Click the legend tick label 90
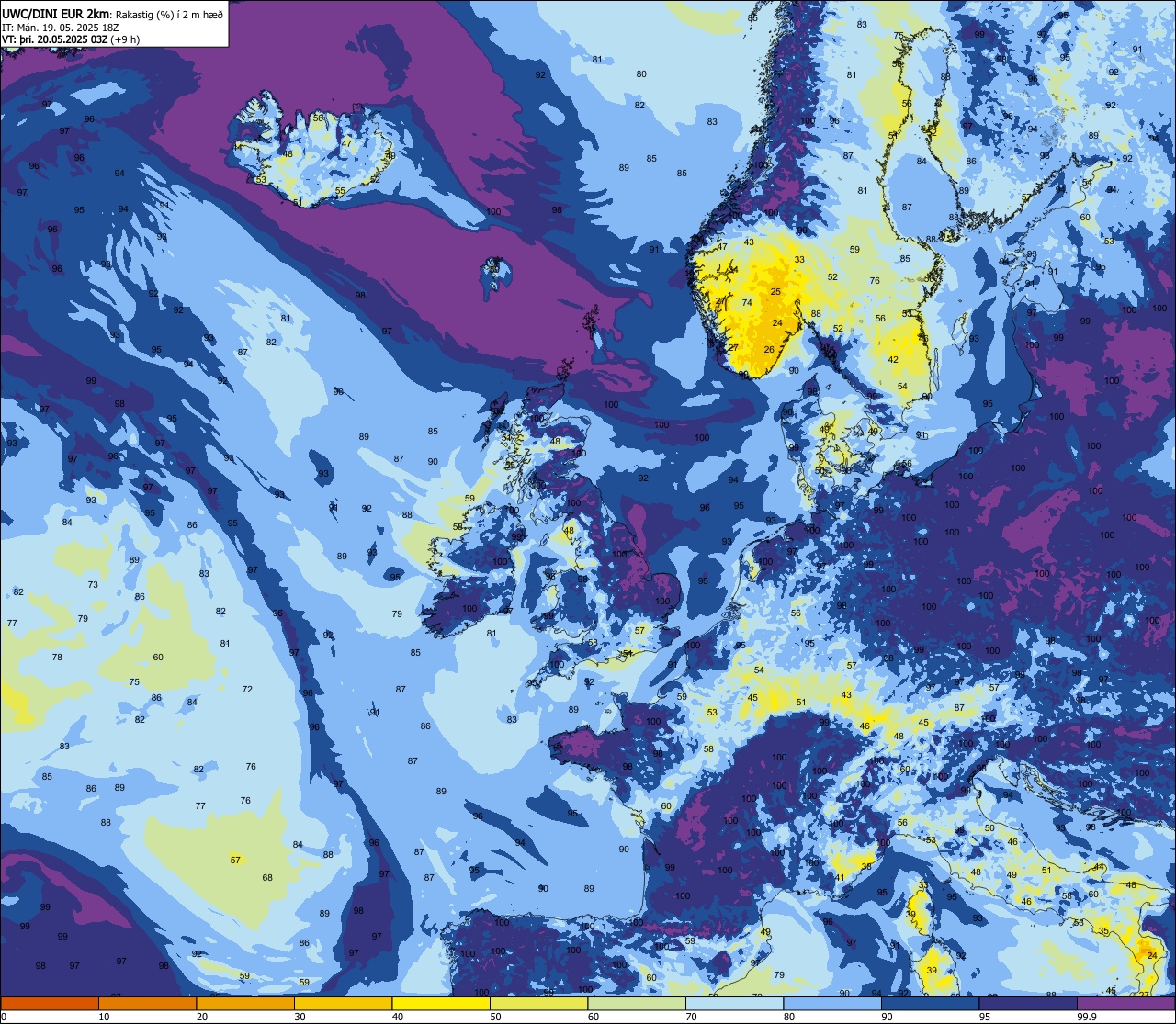1176x1024 pixels. tap(887, 1017)
